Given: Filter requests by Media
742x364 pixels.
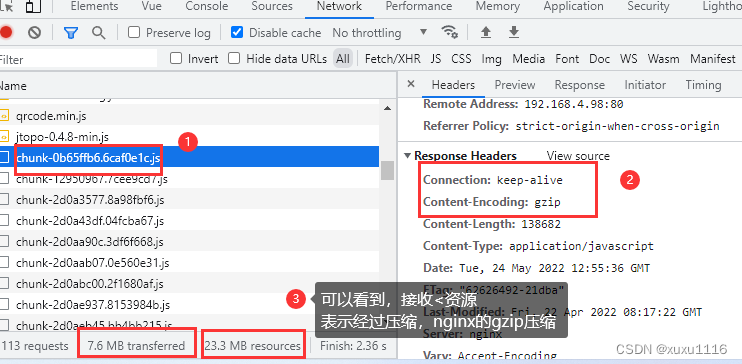Looking at the screenshot, I should (x=529, y=59).
